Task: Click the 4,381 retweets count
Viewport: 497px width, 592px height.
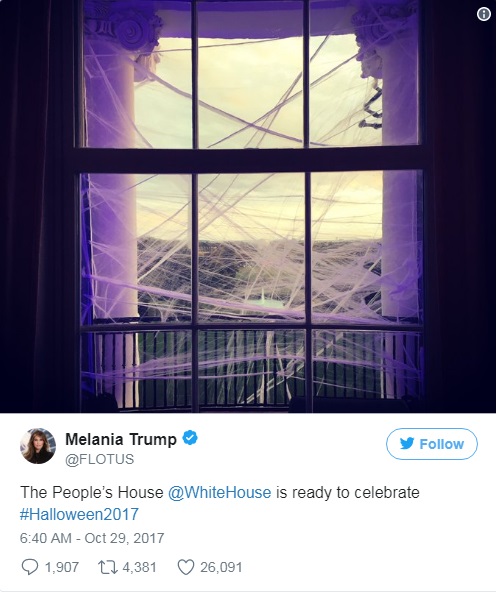Action: [139, 567]
